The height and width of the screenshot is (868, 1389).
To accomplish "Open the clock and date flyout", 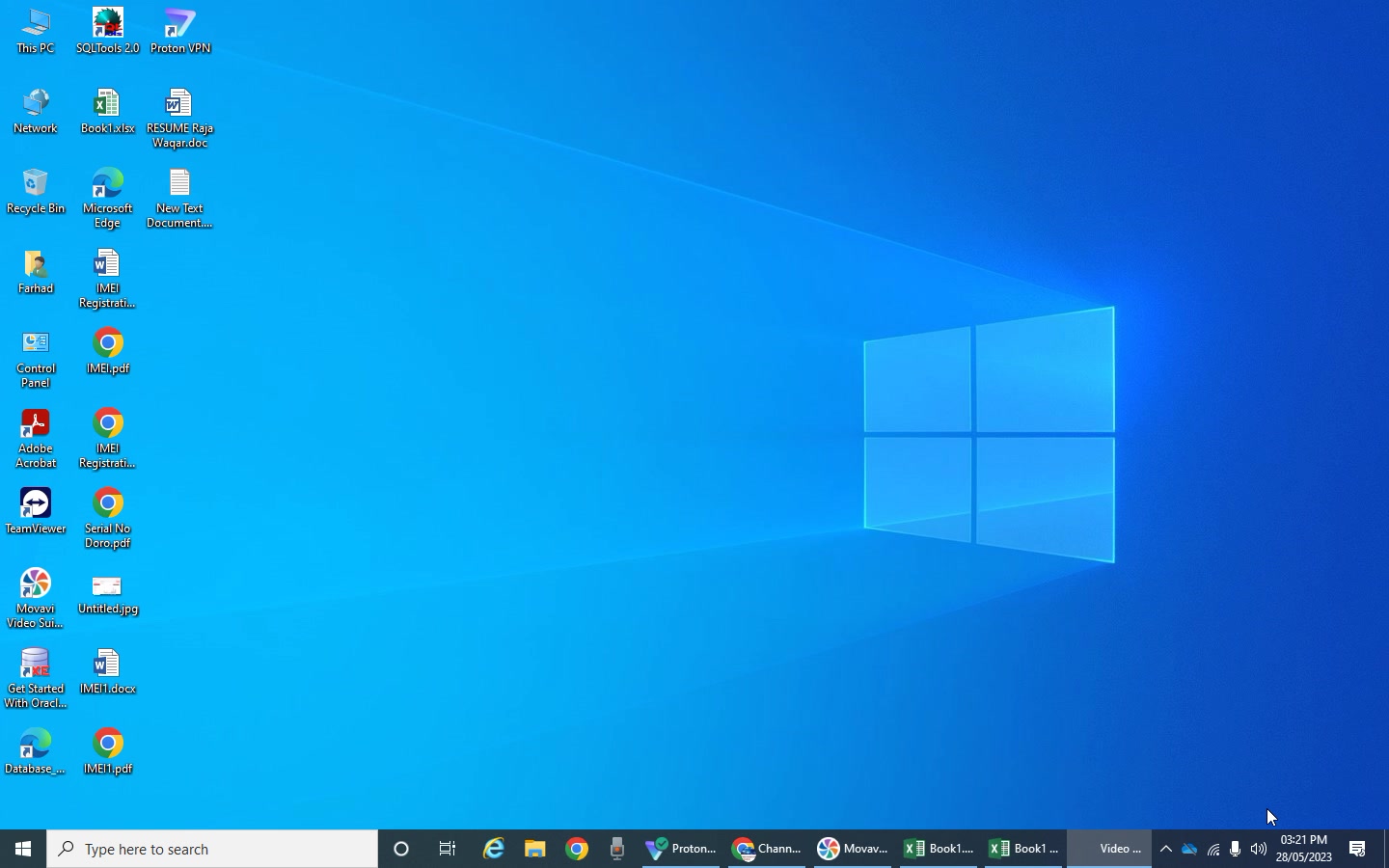I will (1304, 850).
